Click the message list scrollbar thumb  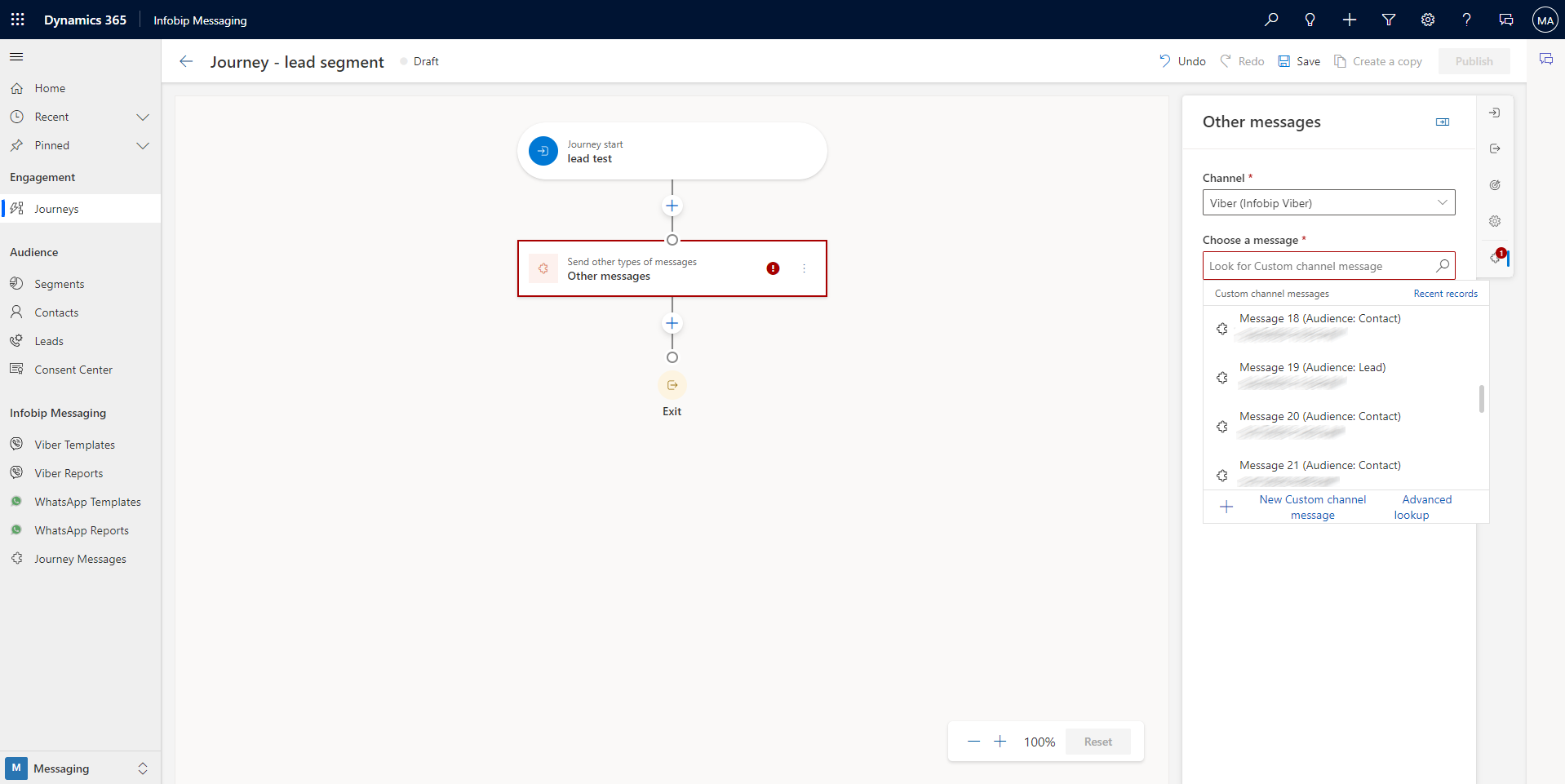tap(1481, 399)
